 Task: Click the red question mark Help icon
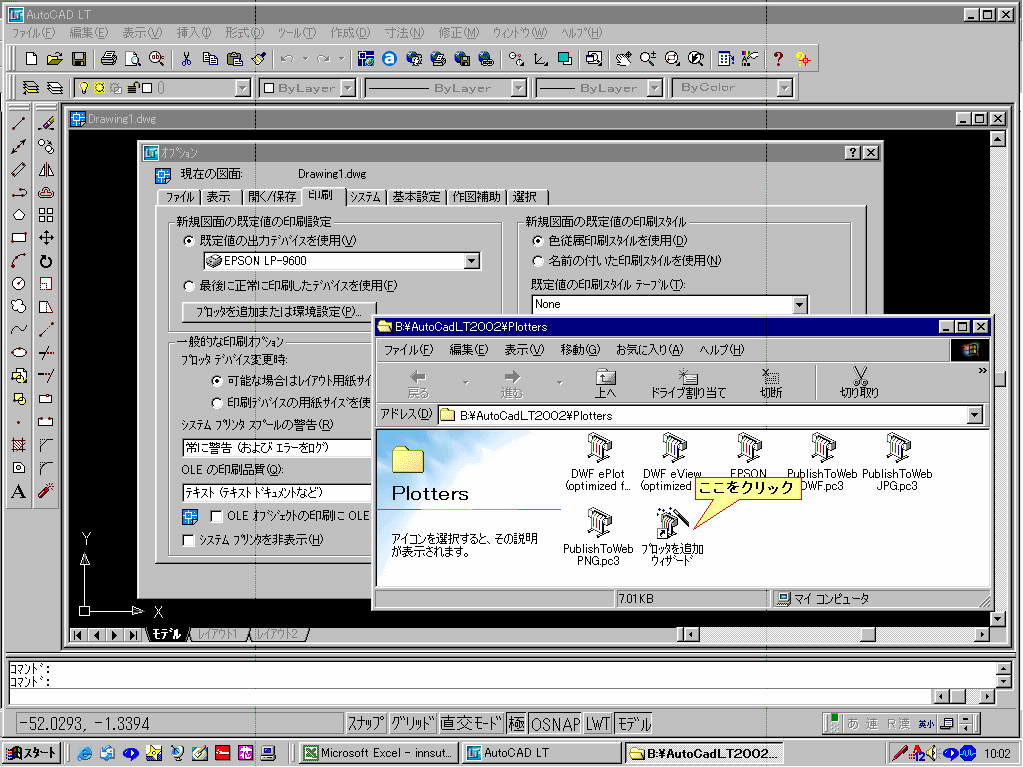[x=778, y=59]
